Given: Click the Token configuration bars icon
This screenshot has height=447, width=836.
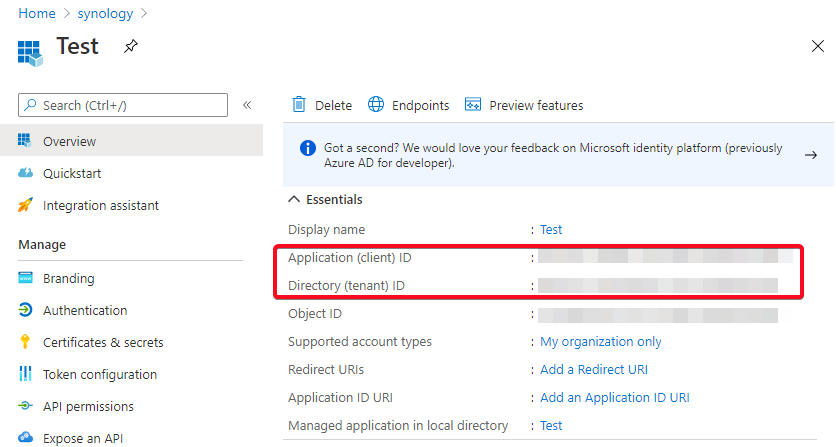Looking at the screenshot, I should click(x=25, y=373).
